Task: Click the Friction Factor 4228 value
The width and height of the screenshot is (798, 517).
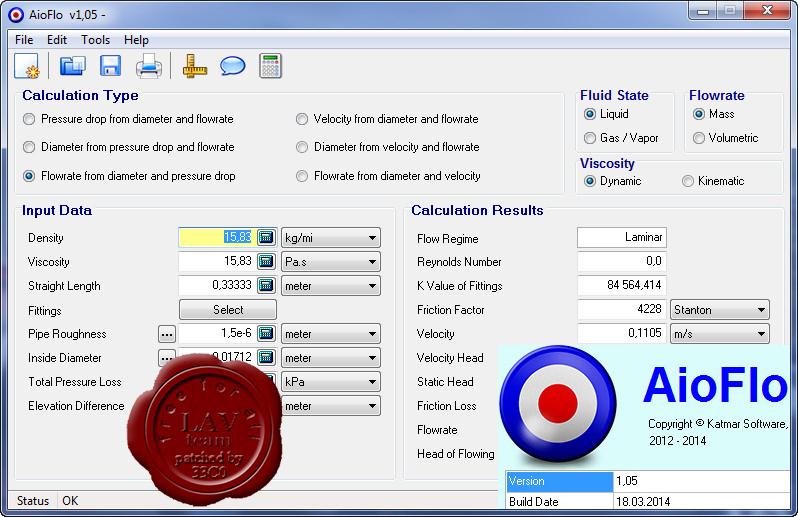Action: point(622,309)
